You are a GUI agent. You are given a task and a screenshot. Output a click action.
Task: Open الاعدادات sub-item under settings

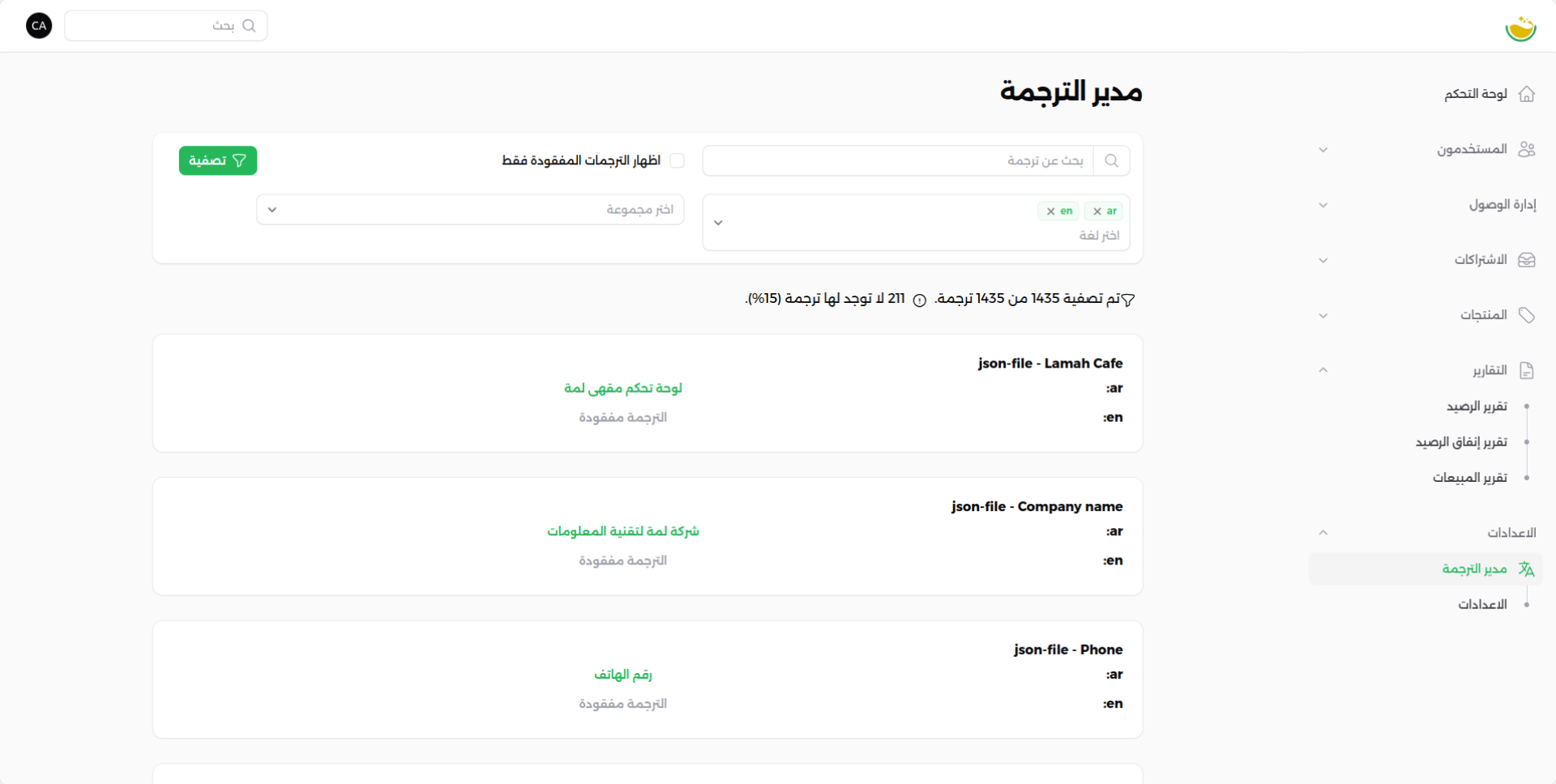pyautogui.click(x=1482, y=604)
